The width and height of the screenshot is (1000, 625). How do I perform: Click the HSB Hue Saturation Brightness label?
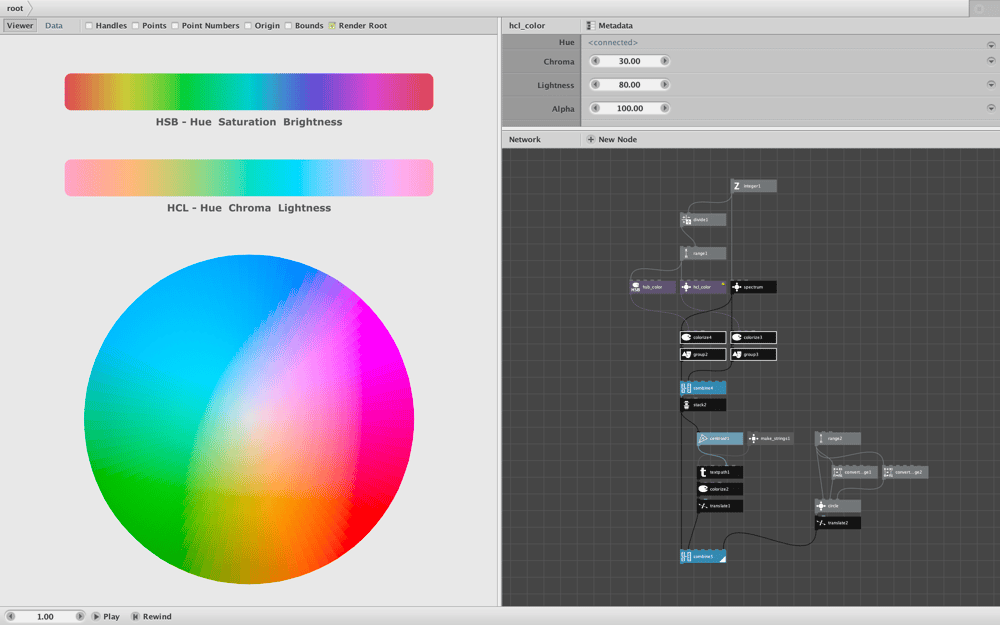pyautogui.click(x=249, y=122)
